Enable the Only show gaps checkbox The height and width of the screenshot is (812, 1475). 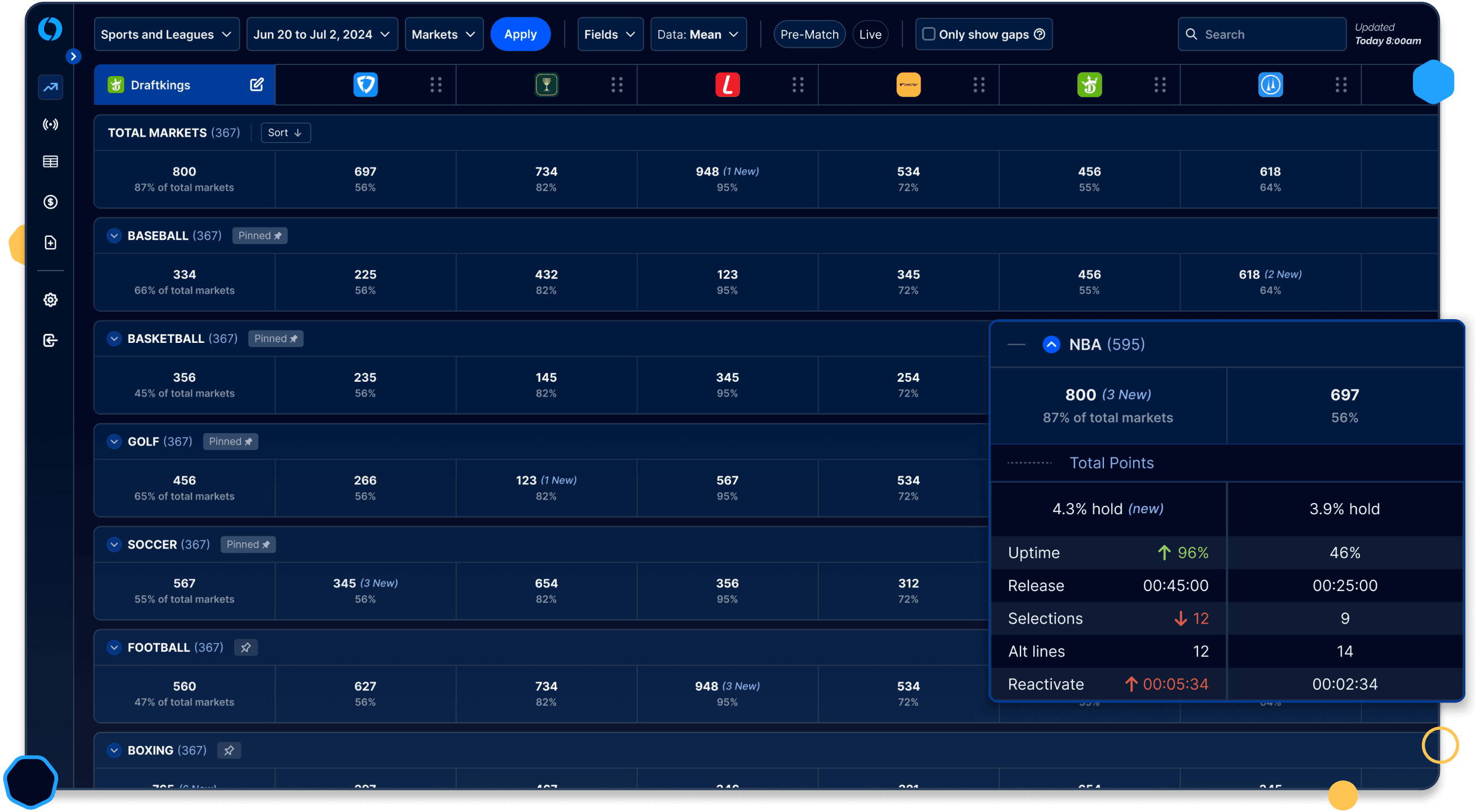pyautogui.click(x=929, y=34)
